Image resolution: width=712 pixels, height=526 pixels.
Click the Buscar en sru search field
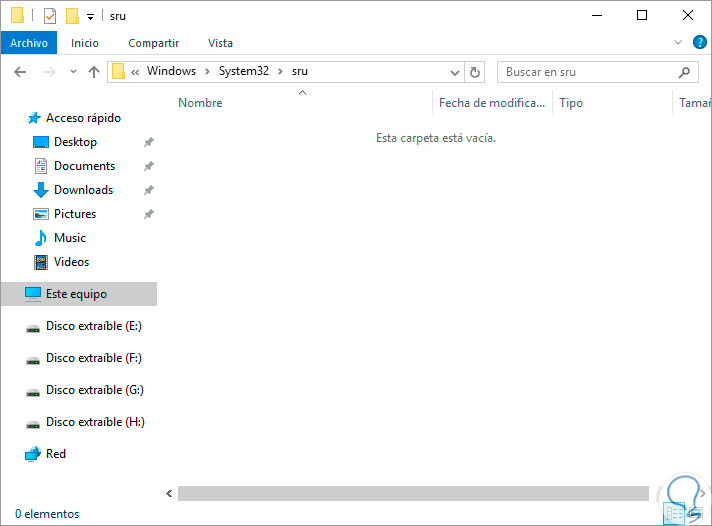[598, 72]
